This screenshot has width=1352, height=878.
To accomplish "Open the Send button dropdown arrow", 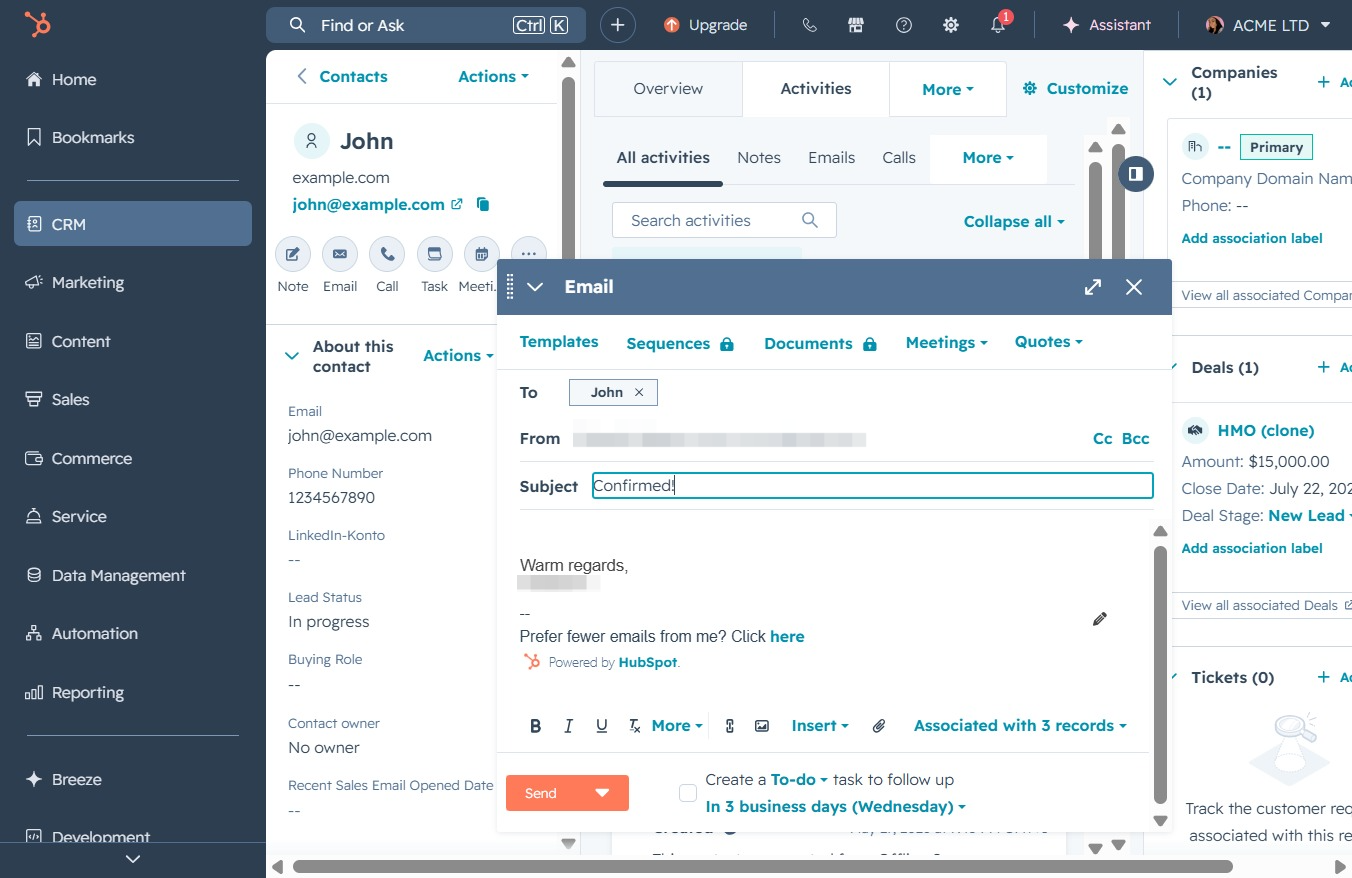I will [602, 793].
